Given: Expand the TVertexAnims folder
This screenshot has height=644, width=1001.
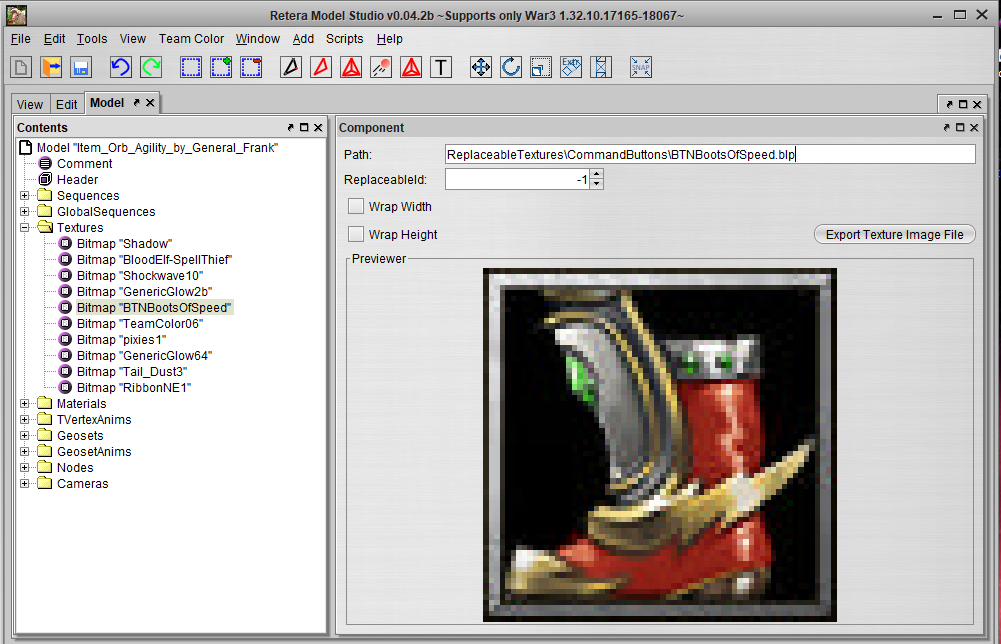Looking at the screenshot, I should 24,419.
